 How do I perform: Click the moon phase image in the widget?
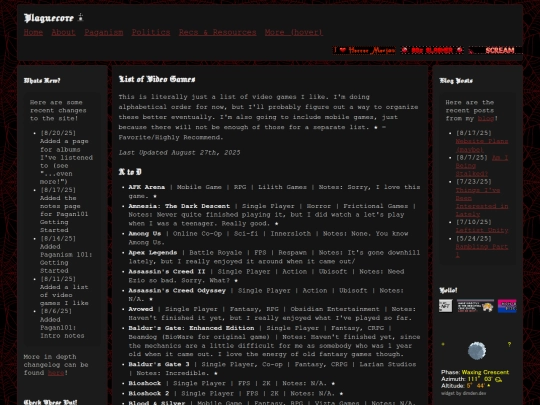[x=477, y=351]
